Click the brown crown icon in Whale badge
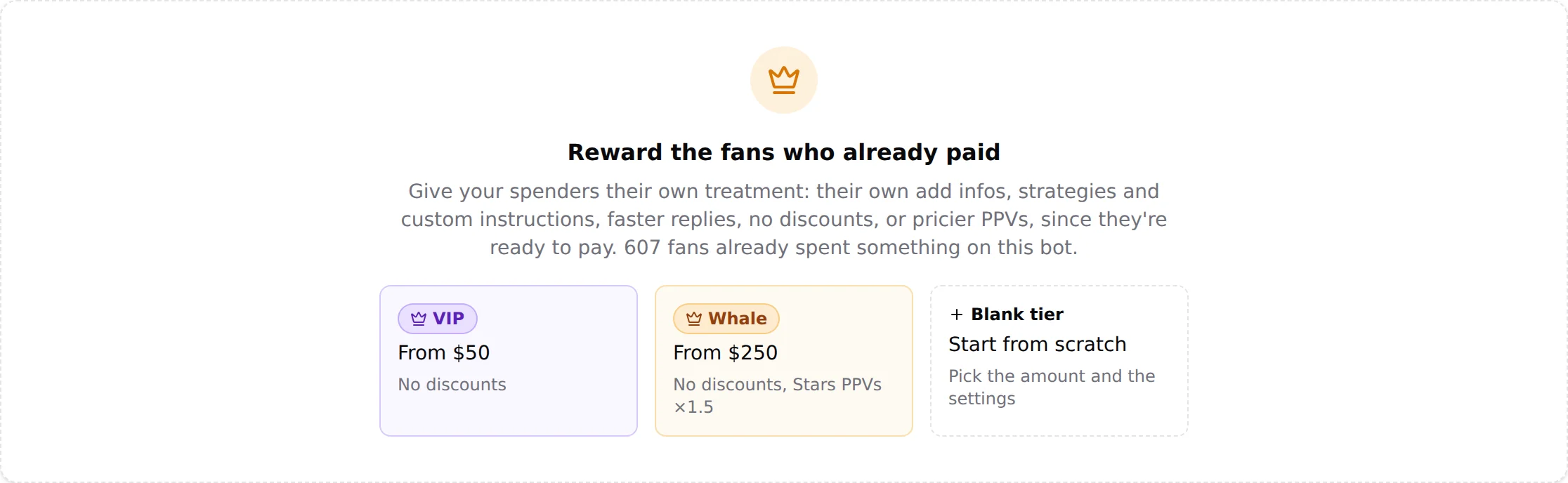Image resolution: width=1568 pixels, height=483 pixels. [694, 319]
